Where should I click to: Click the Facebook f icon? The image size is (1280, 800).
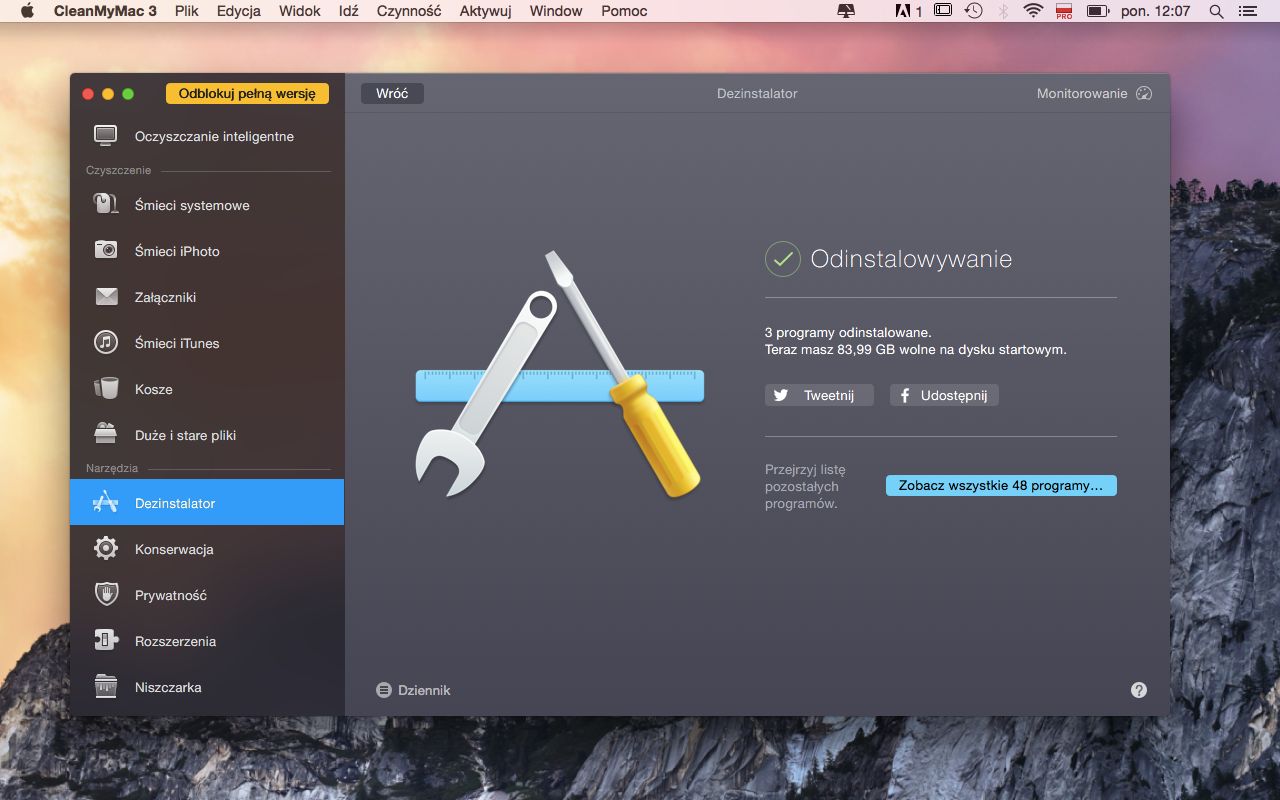click(x=904, y=395)
